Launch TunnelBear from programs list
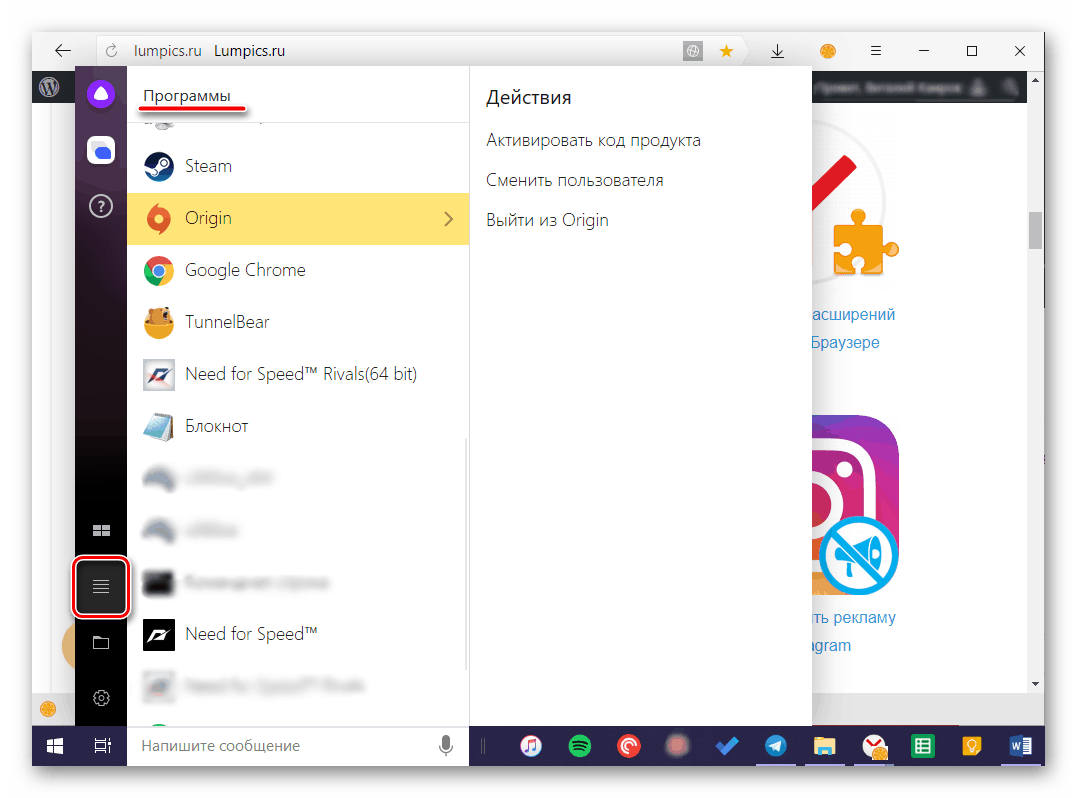The height and width of the screenshot is (798, 1077). [298, 322]
